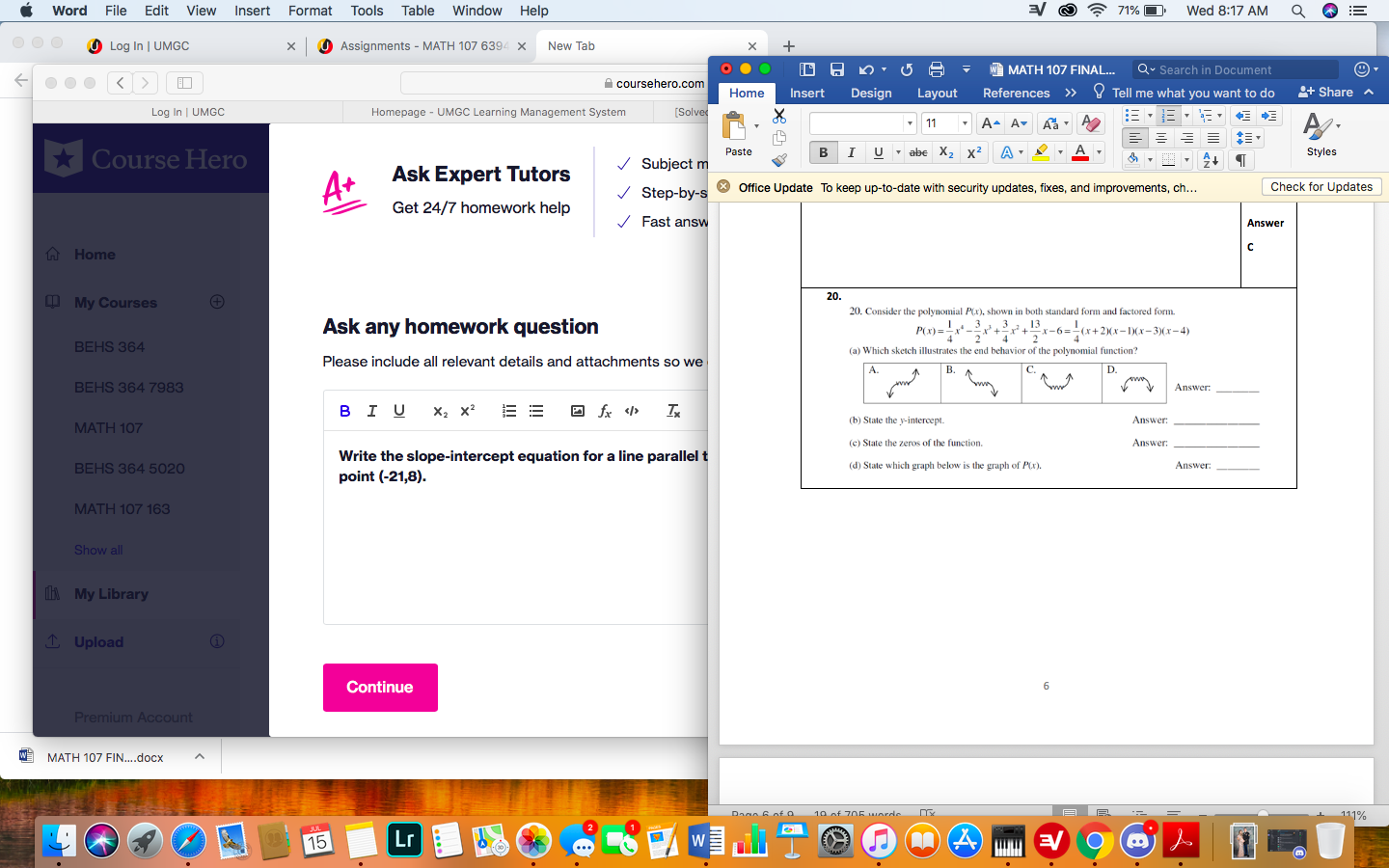Open the highlight color dropdown arrow

(x=1059, y=152)
